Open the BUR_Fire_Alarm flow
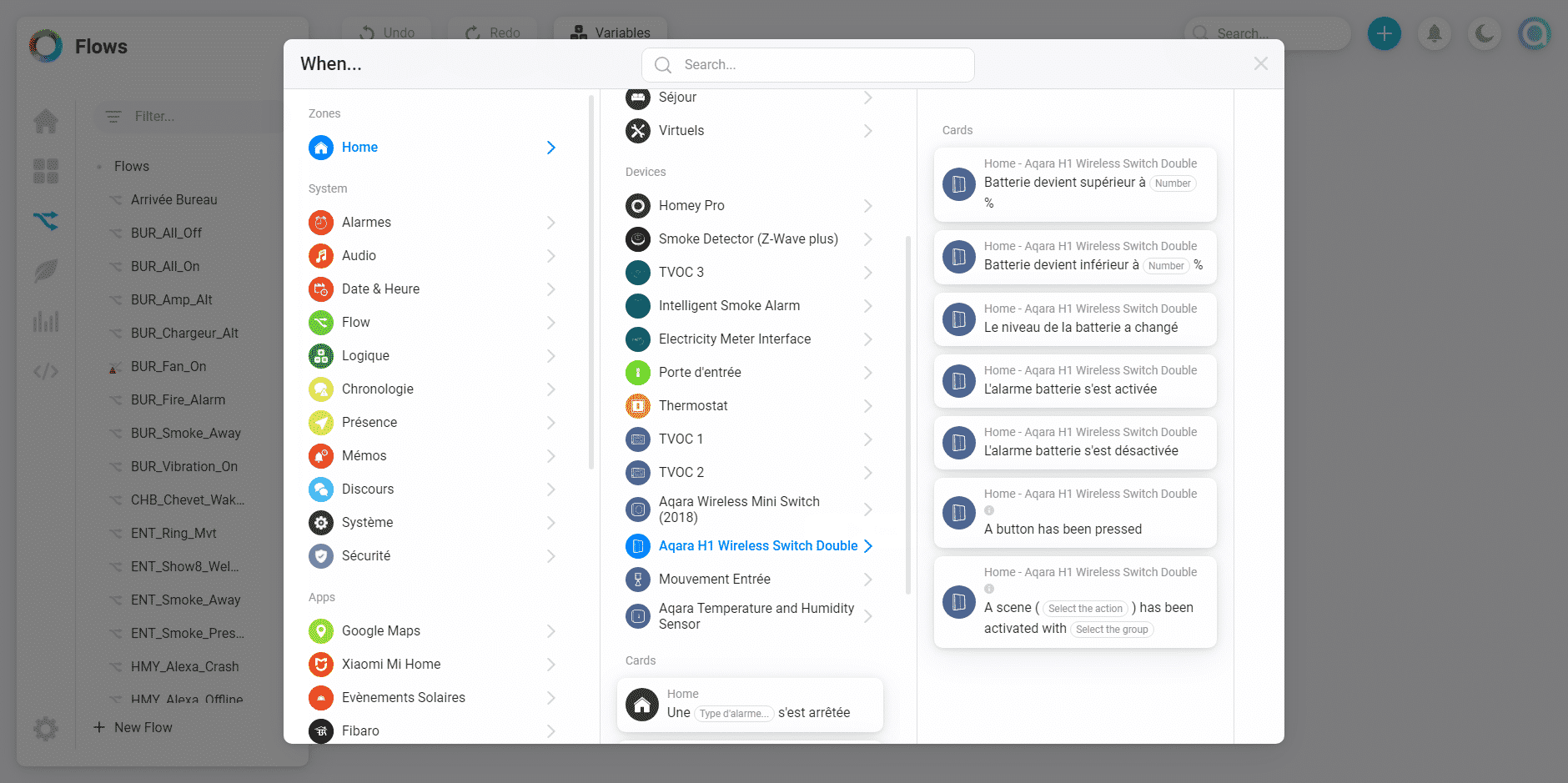The width and height of the screenshot is (1568, 783). point(178,399)
